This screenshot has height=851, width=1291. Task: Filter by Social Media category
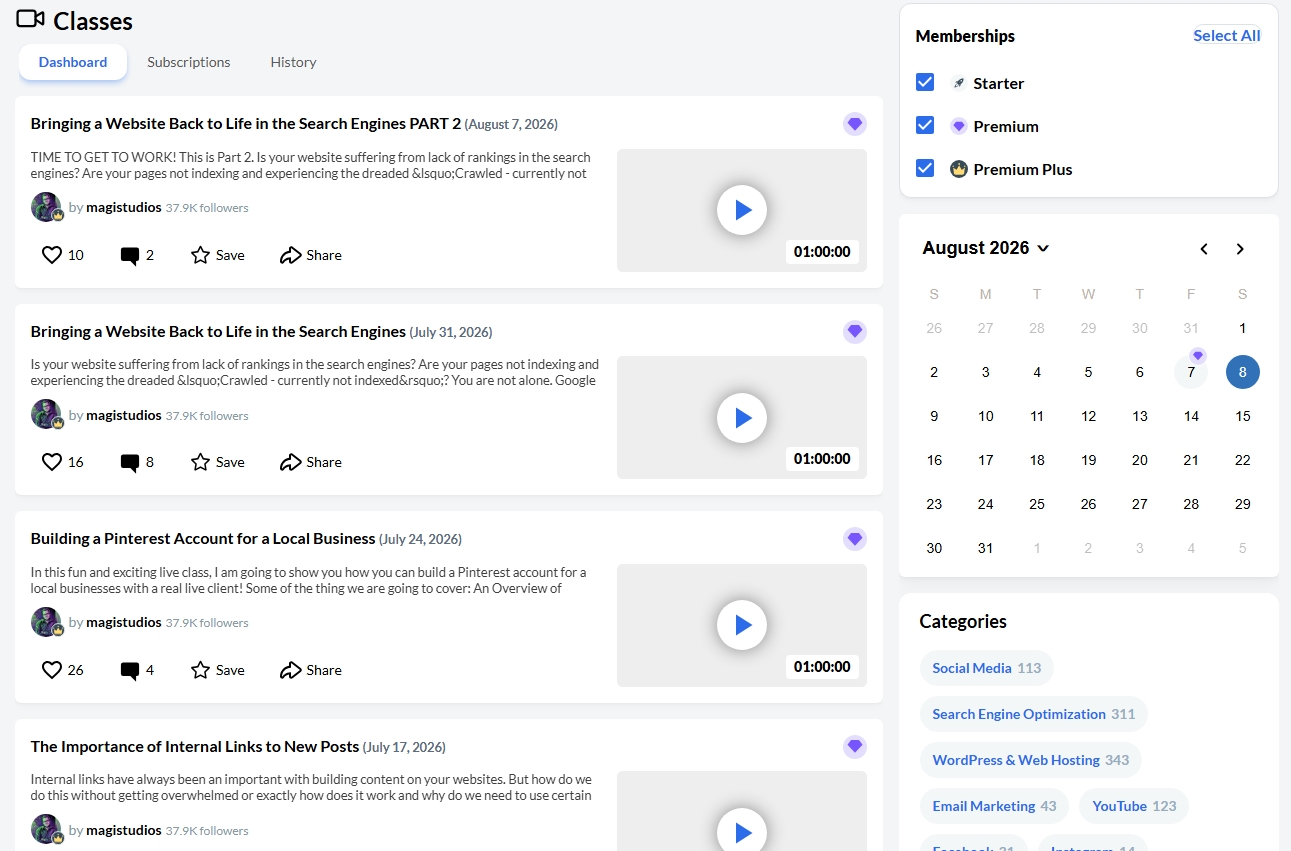click(987, 668)
